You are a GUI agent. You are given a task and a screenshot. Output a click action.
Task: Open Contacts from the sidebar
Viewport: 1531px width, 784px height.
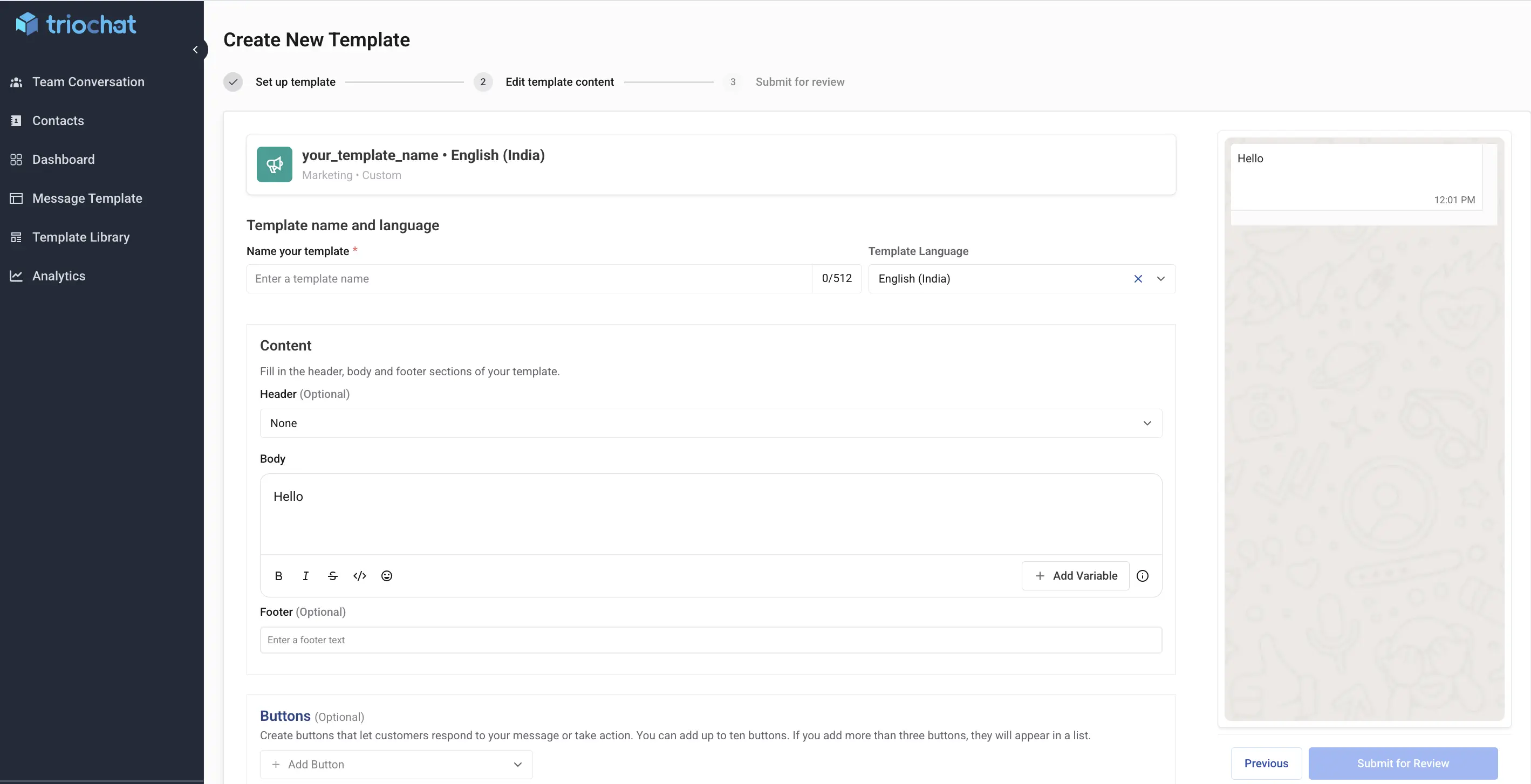pos(58,121)
